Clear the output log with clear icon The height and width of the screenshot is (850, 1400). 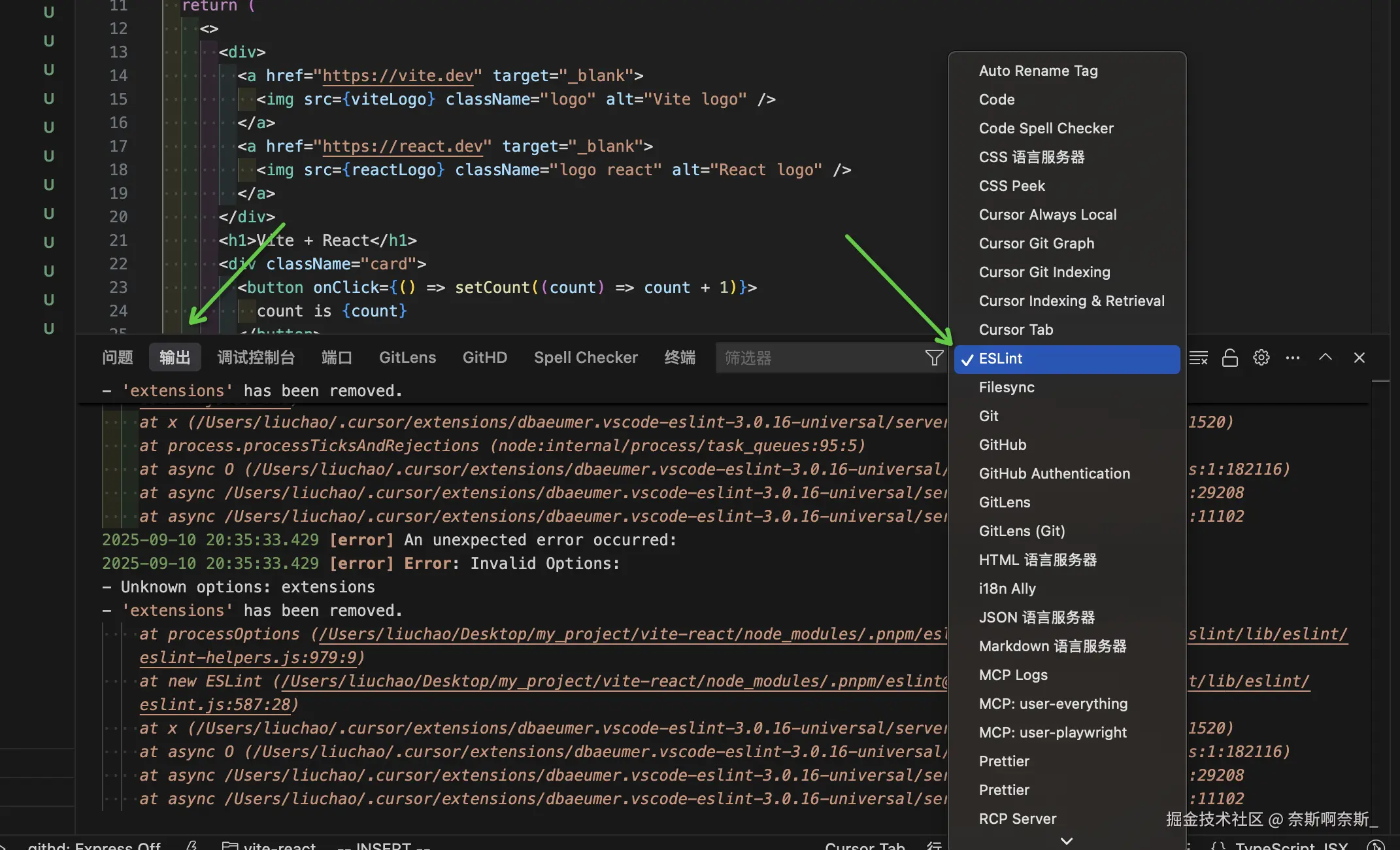(1198, 358)
